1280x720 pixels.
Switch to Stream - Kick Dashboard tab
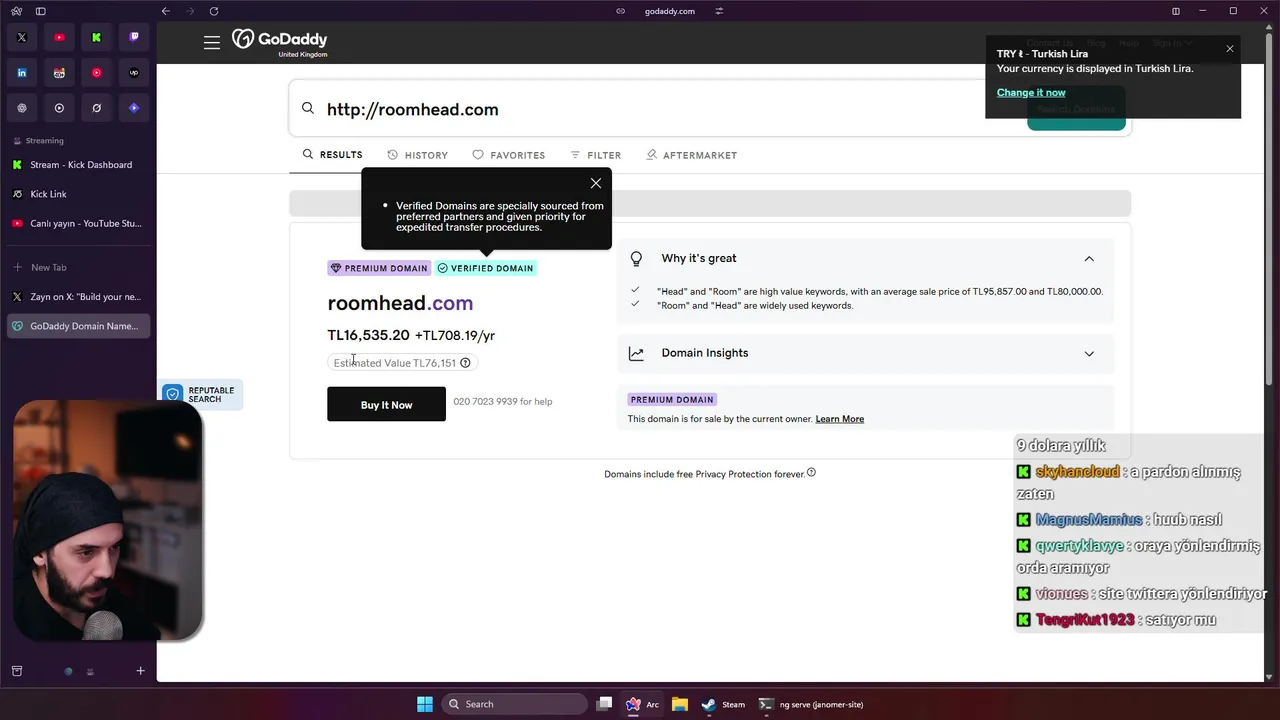tap(79, 165)
